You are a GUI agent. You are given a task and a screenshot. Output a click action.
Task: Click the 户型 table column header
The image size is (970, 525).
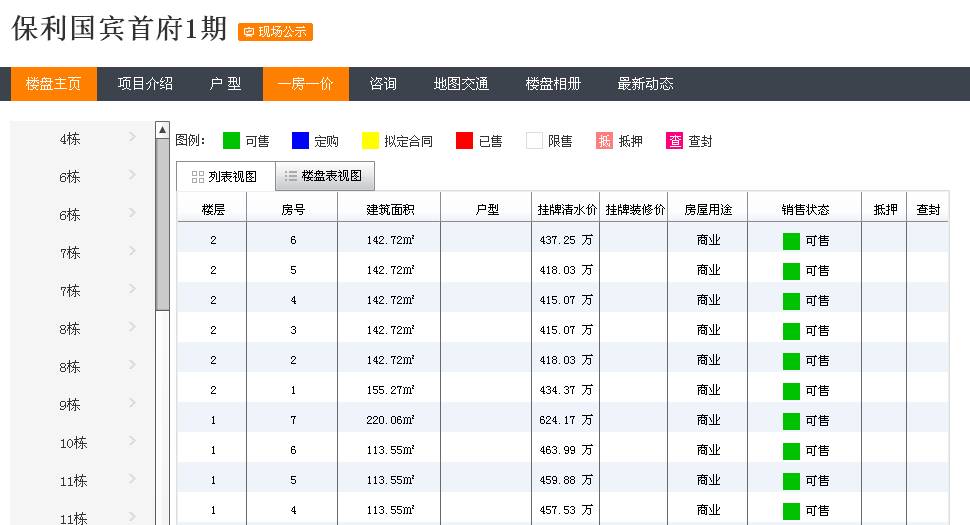click(487, 210)
